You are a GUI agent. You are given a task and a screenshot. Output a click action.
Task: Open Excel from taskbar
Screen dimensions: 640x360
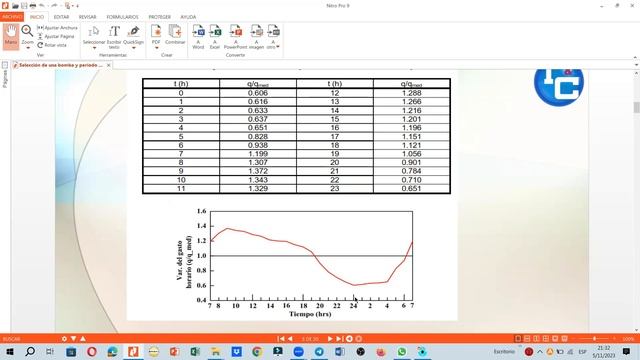tap(195, 351)
